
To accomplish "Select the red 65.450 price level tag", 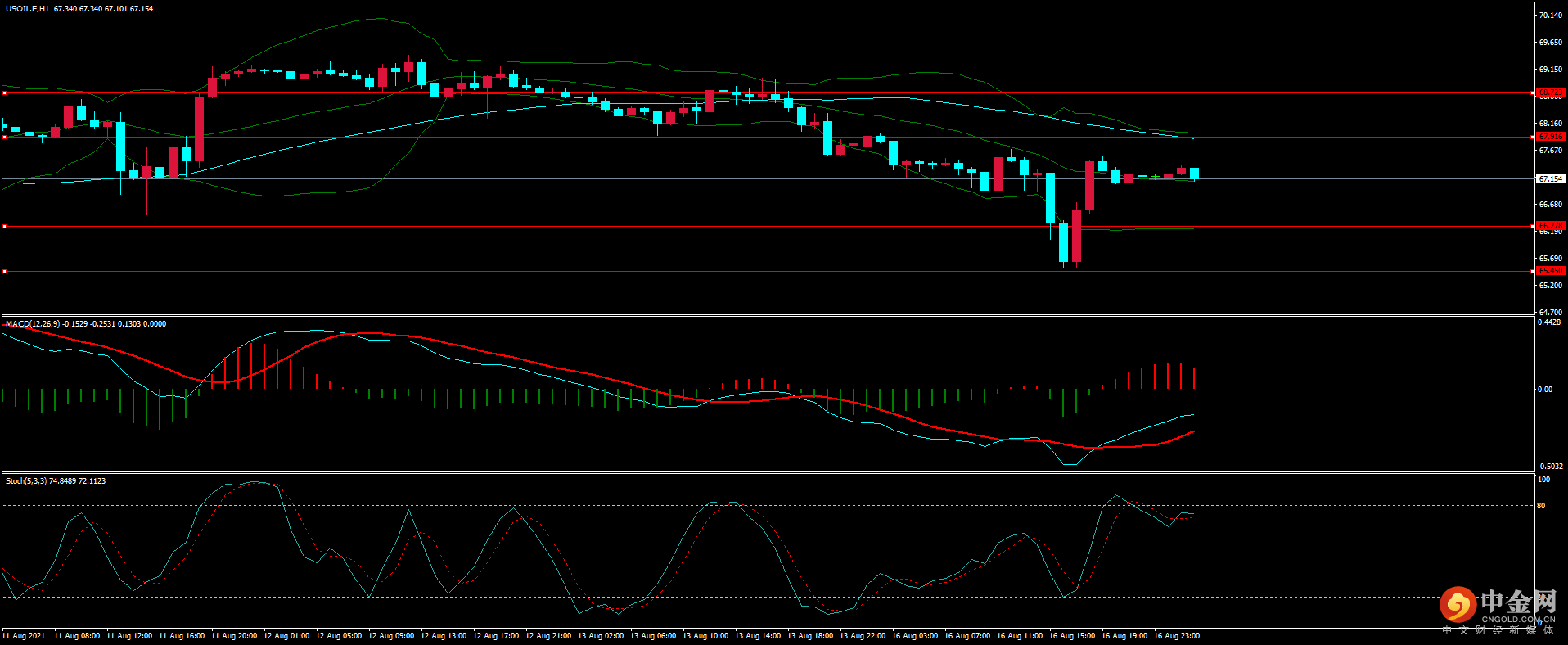I will (1551, 271).
